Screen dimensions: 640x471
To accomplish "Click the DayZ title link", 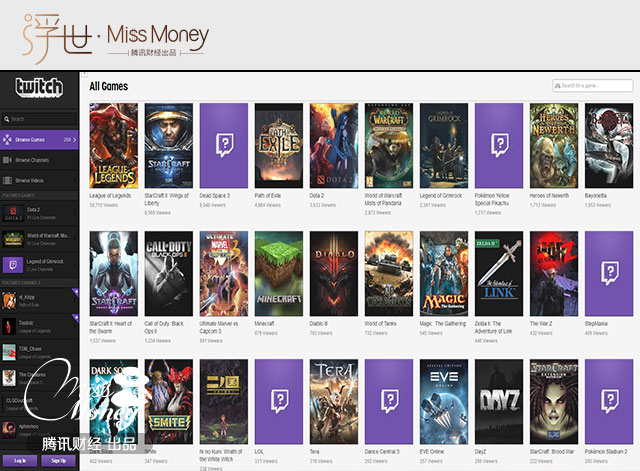I will (x=480, y=451).
